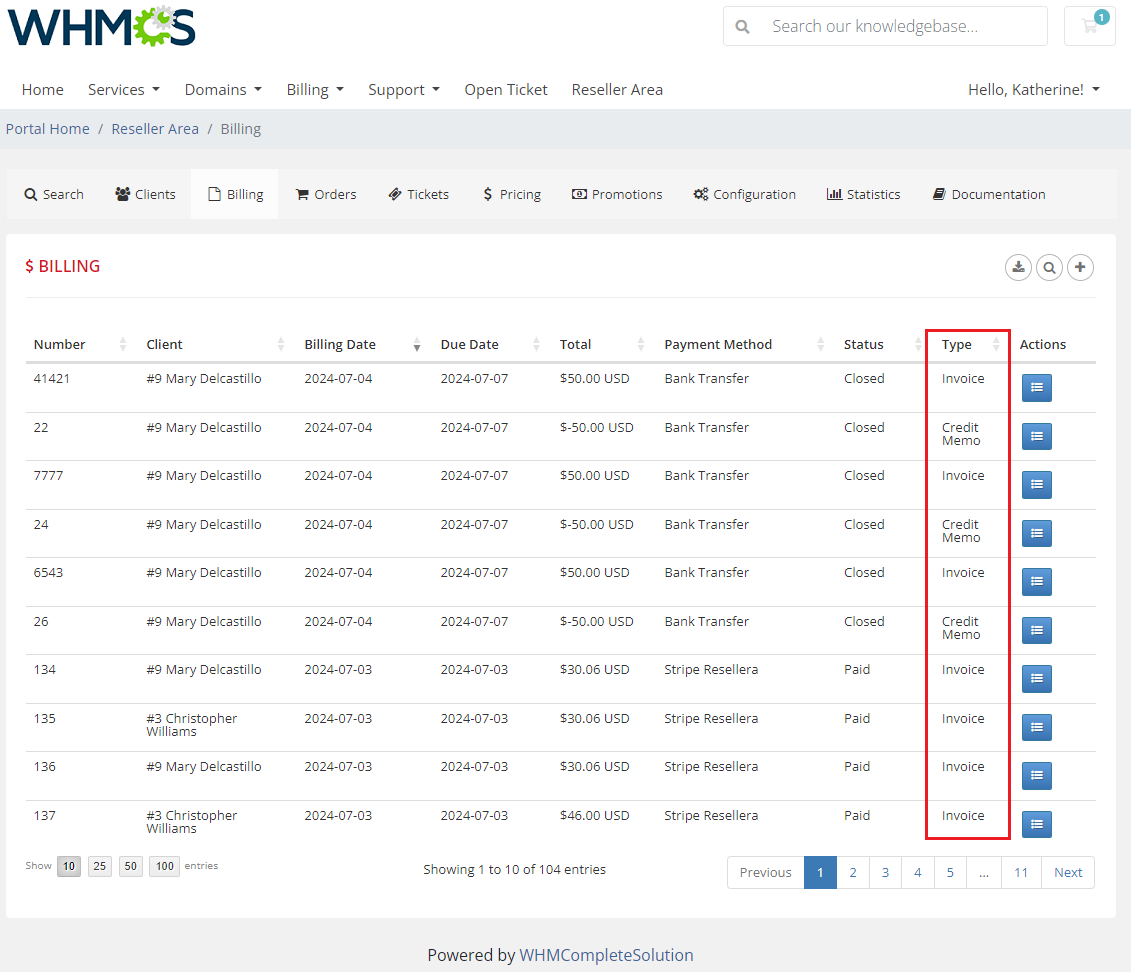The width and height of the screenshot is (1131, 972).
Task: Open the shopping cart icon
Action: [1090, 26]
